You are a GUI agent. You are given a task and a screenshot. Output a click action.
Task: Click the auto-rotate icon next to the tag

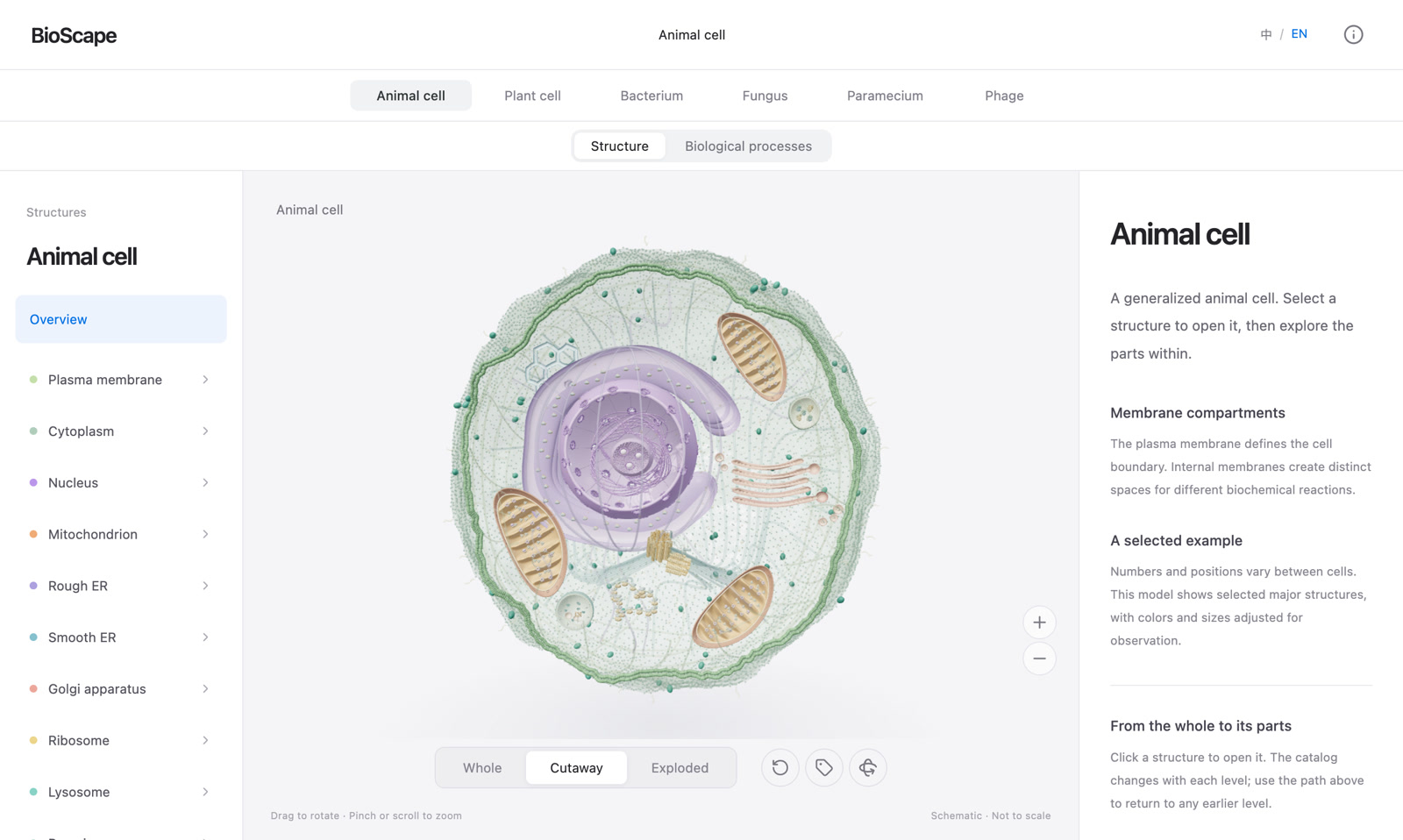pyautogui.click(x=867, y=768)
